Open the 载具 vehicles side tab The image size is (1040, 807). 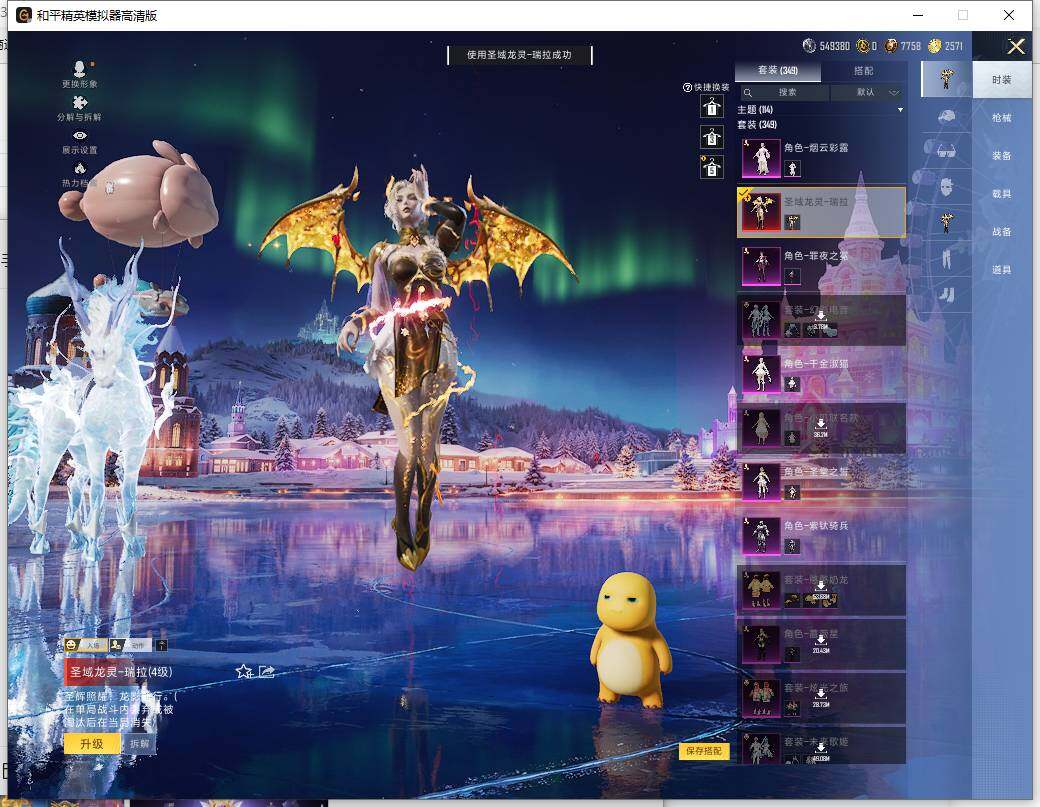tap(1001, 194)
